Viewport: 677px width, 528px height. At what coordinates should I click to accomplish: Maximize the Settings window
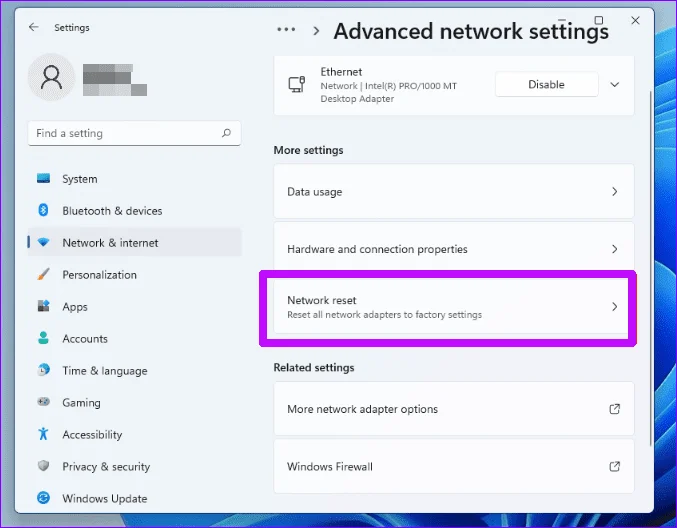(x=598, y=20)
